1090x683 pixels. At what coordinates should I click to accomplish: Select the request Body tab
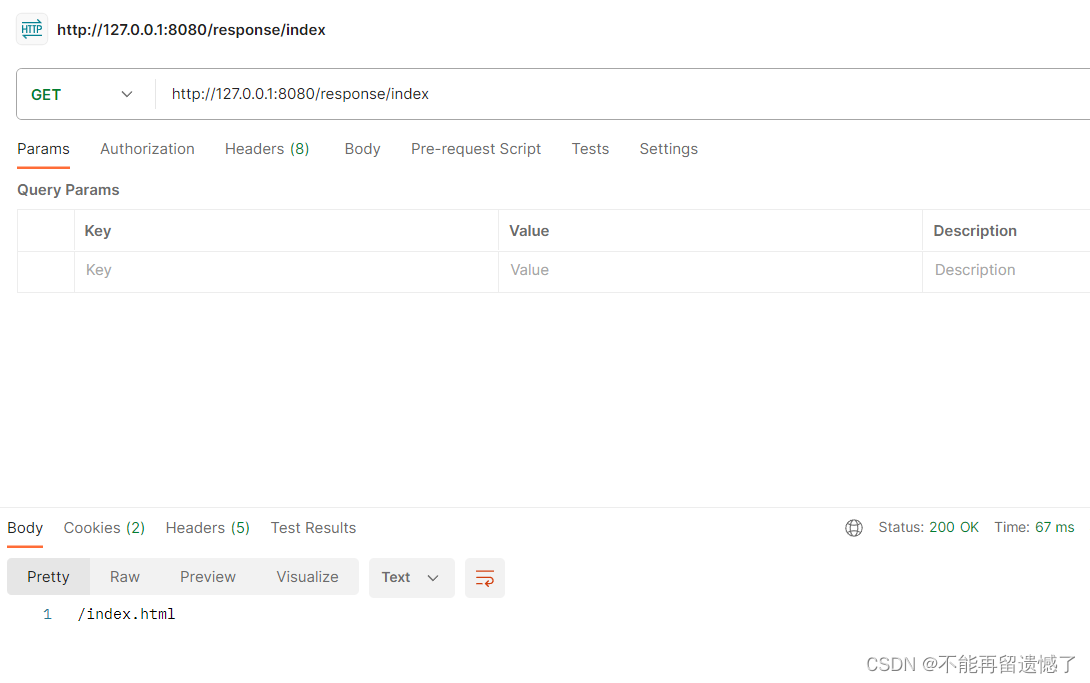[362, 149]
